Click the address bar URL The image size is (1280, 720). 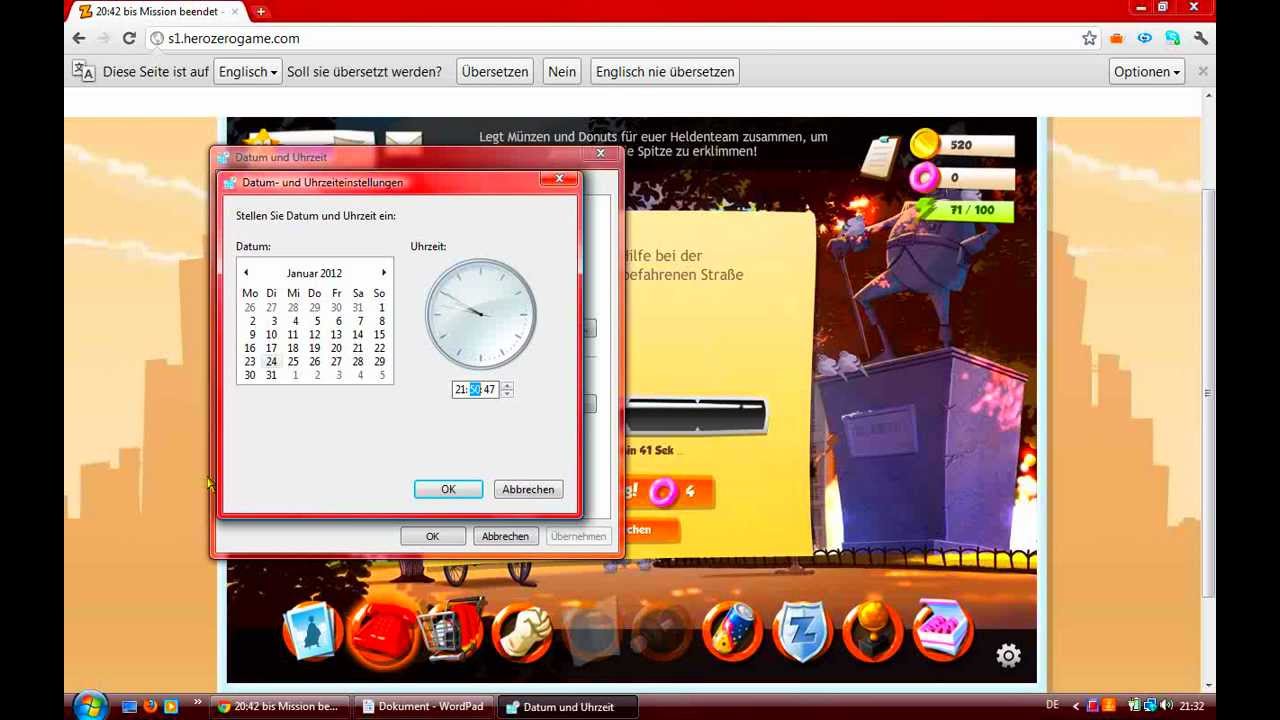(233, 38)
